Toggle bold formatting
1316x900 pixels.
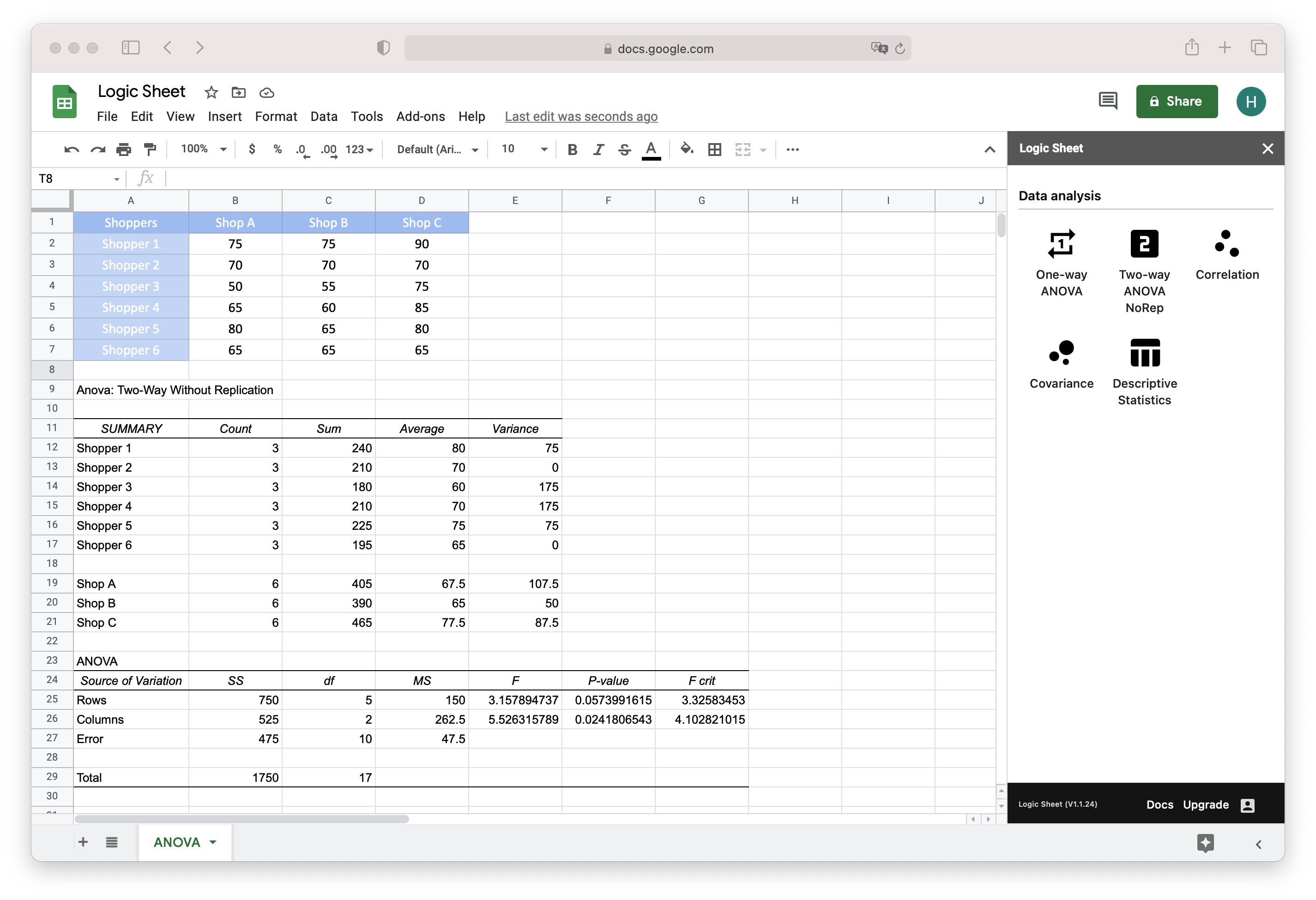point(572,150)
